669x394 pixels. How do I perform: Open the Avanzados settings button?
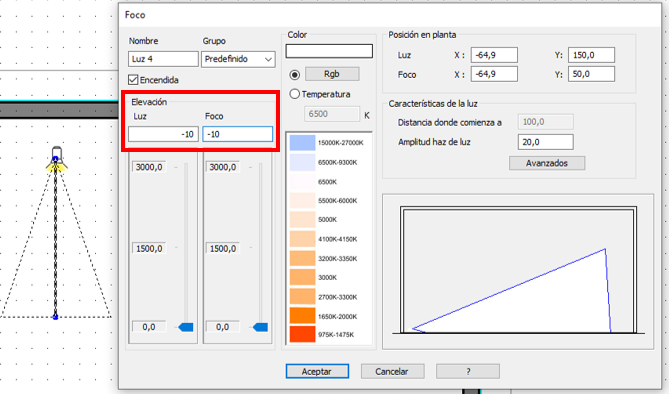547,163
